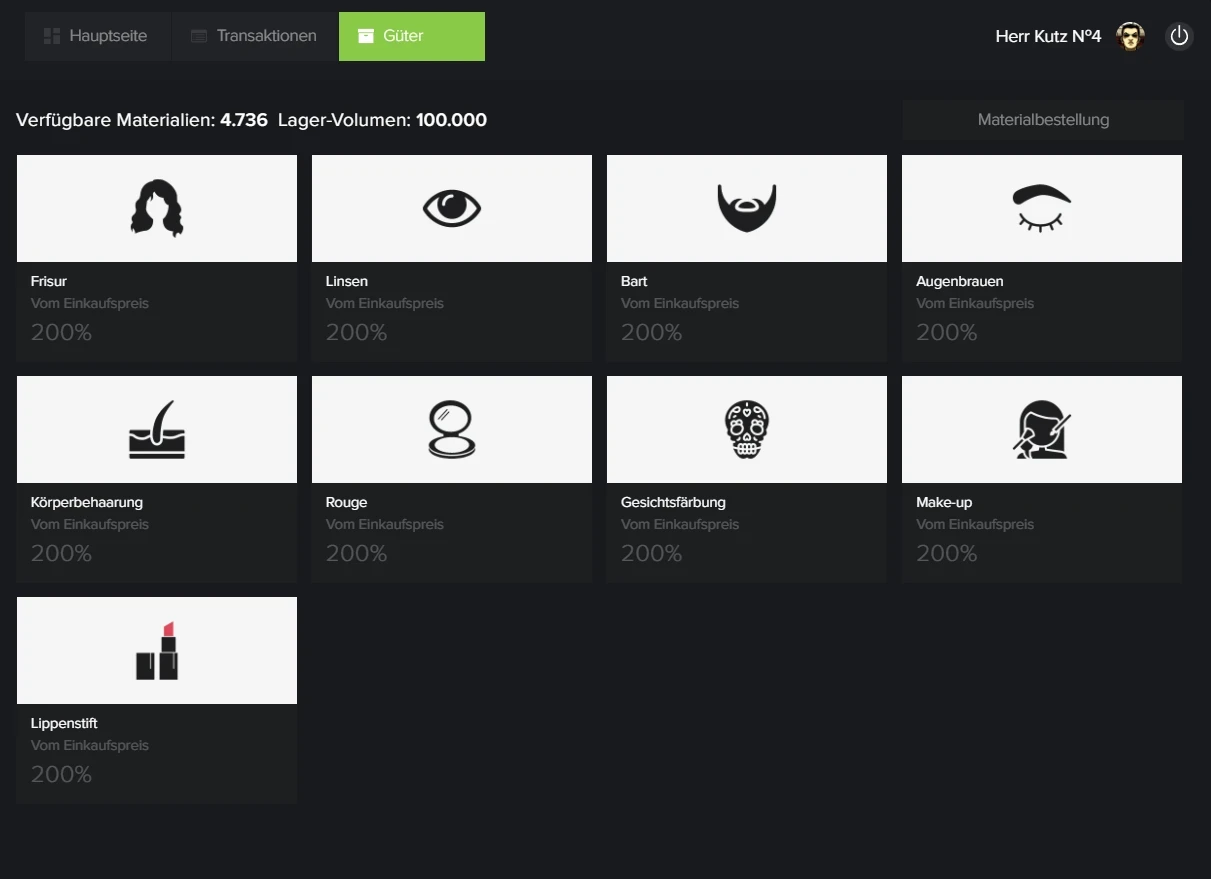Click the Lippenstift lipstick icon
The image size is (1211, 879).
pos(157,651)
